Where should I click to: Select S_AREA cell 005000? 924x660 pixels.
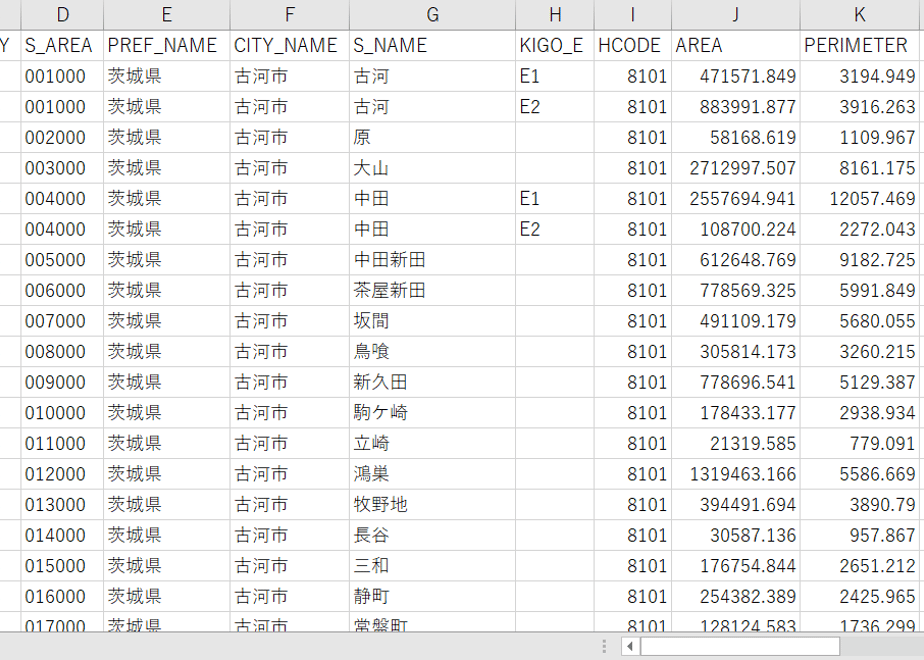62,260
